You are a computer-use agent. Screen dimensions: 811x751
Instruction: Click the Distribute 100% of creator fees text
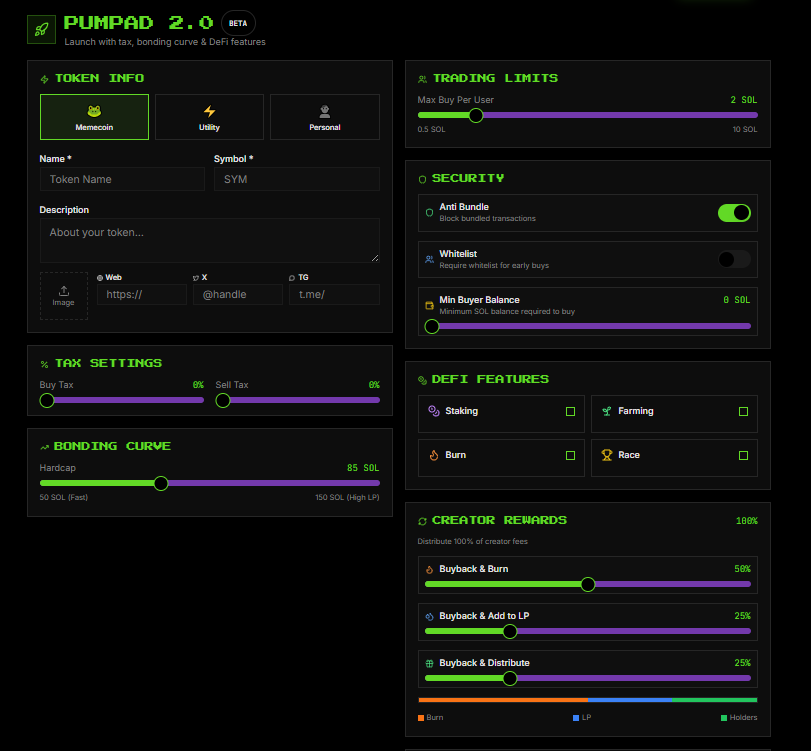[473, 542]
